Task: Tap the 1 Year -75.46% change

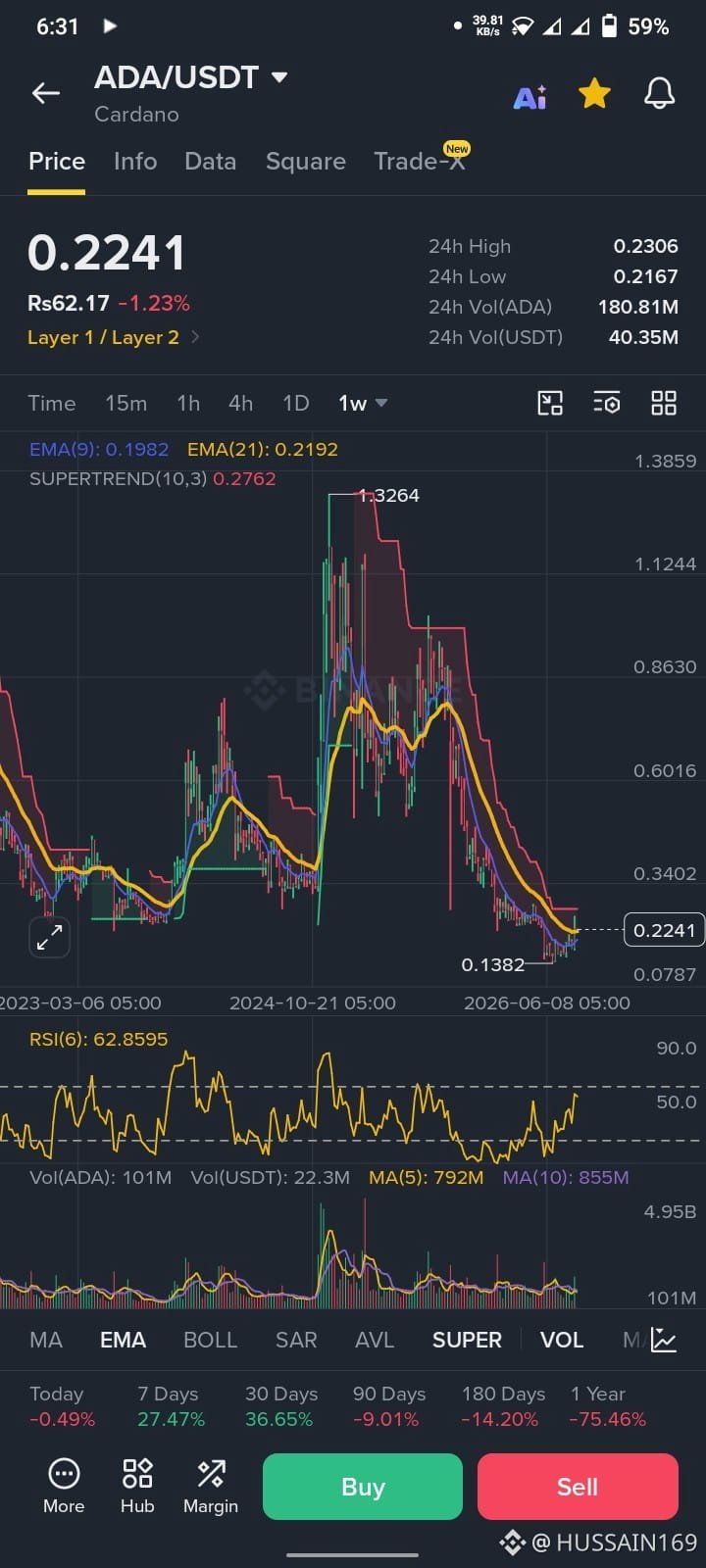Action: coord(608,1406)
